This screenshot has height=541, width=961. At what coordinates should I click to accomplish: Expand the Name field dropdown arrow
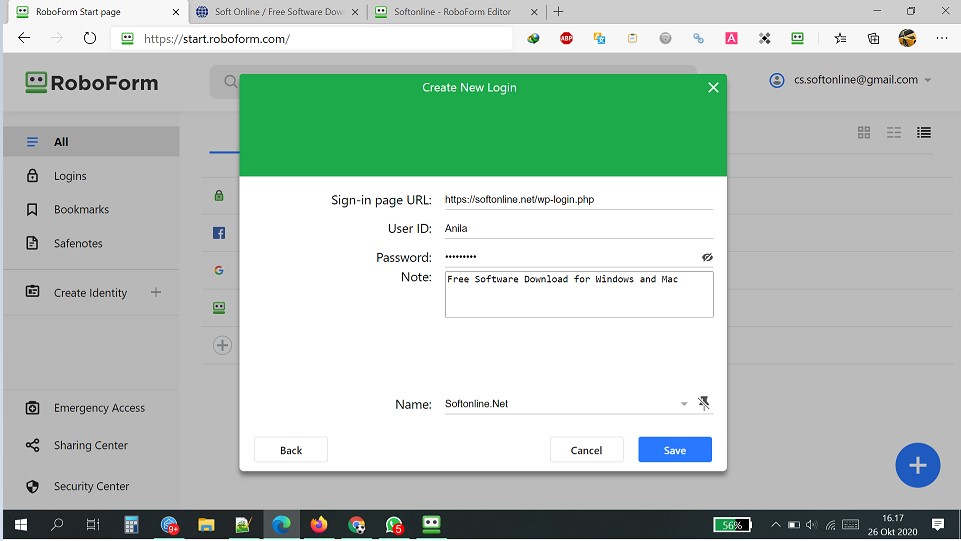683,404
